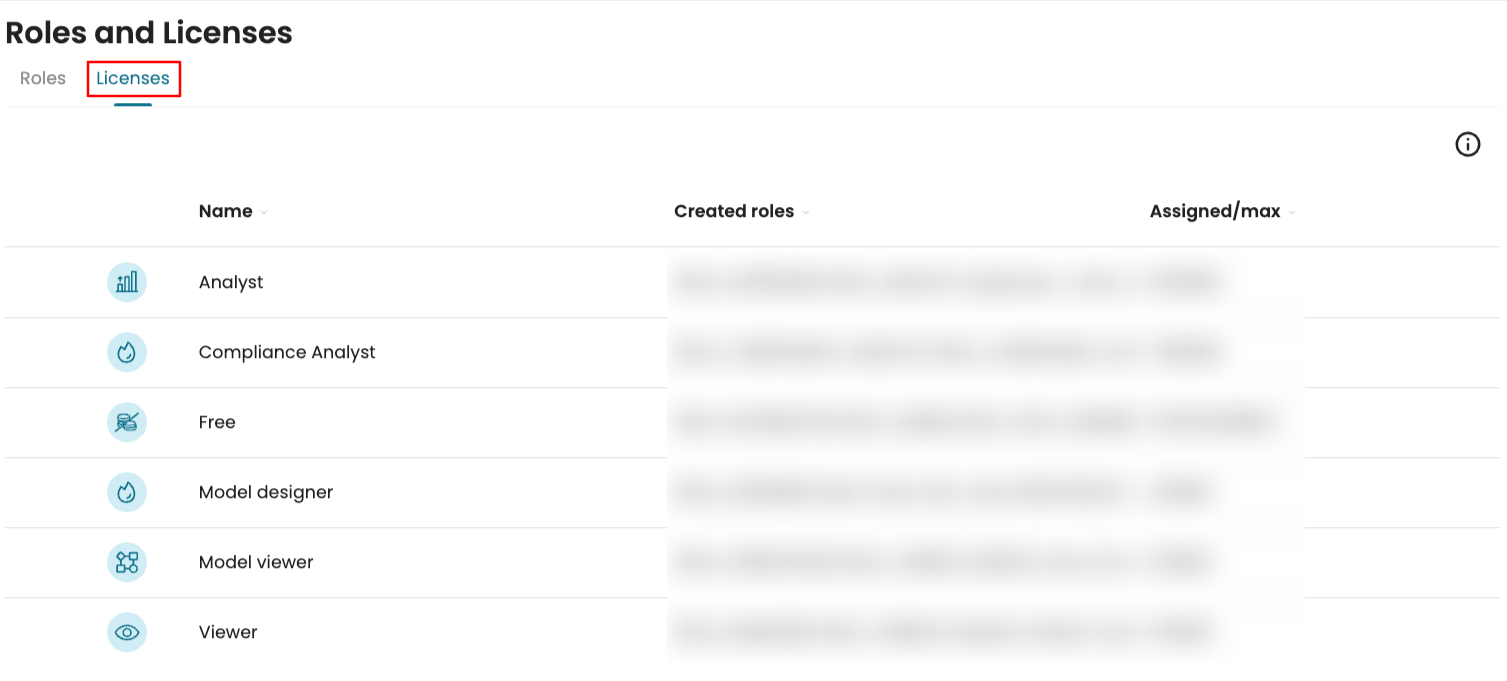1507x681 pixels.
Task: Open the info icon at top right
Action: (1467, 145)
